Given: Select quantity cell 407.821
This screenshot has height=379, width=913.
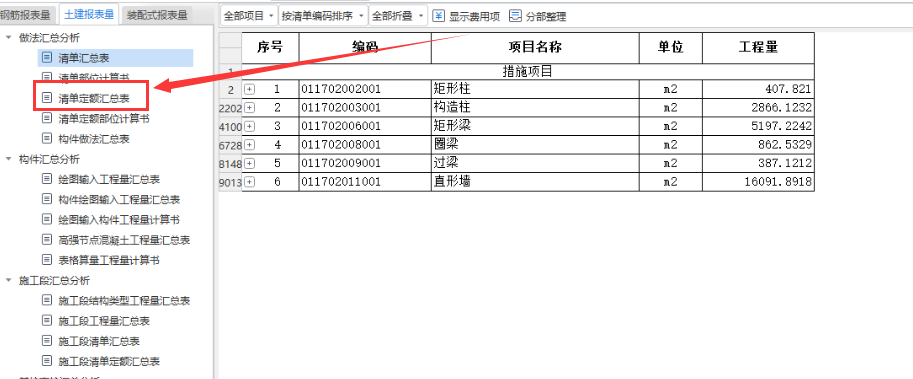Looking at the screenshot, I should (758, 90).
